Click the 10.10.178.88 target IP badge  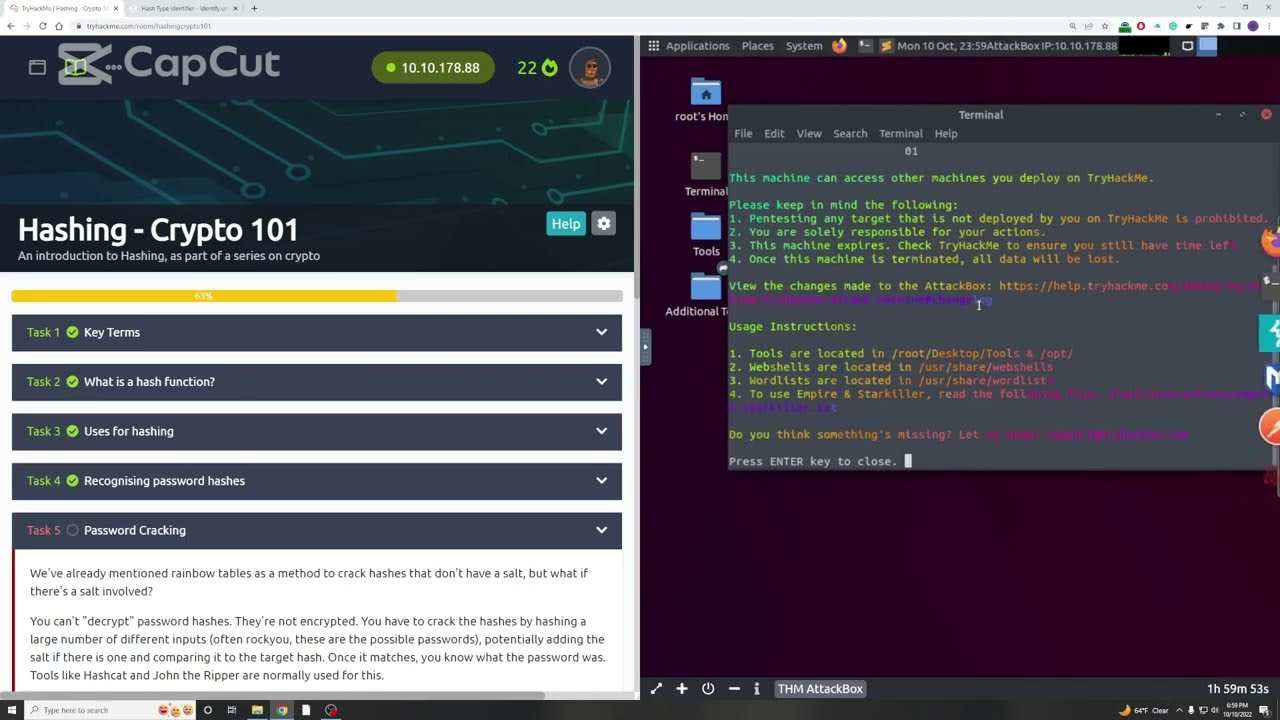[x=433, y=68]
